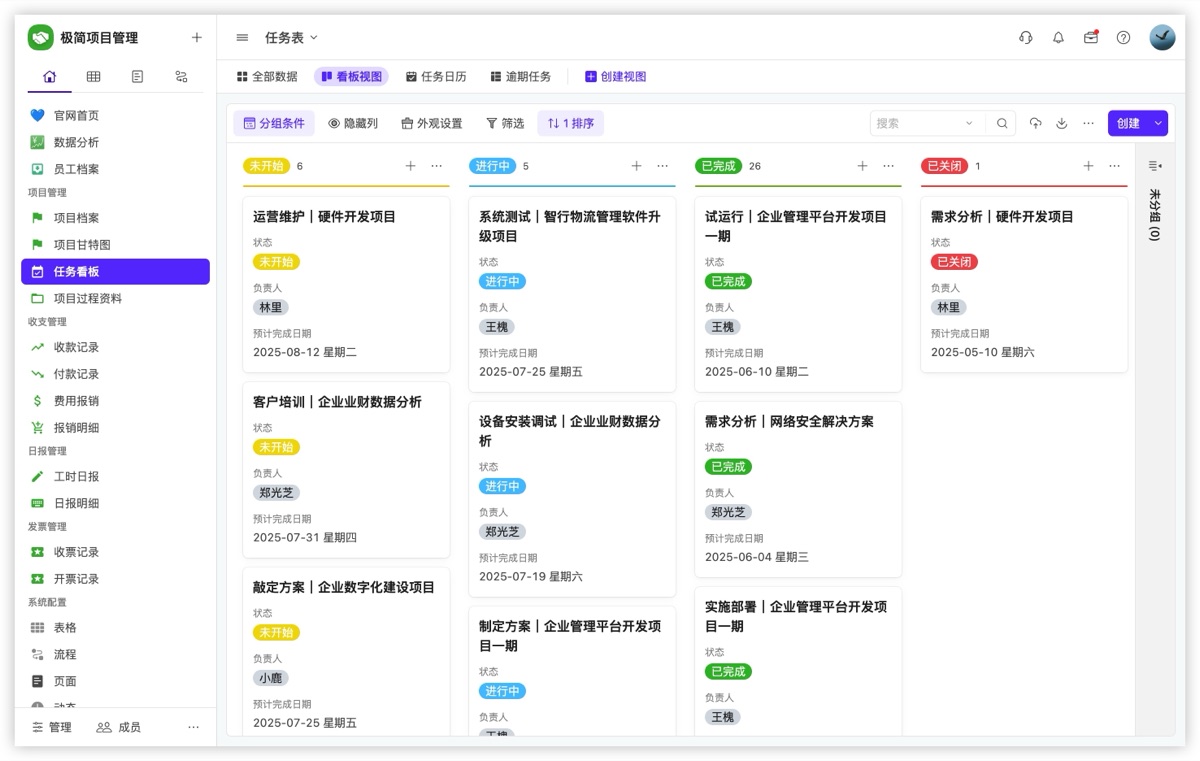
Task: Open card 运营维护｜硬件开发项目
Action: (346, 284)
